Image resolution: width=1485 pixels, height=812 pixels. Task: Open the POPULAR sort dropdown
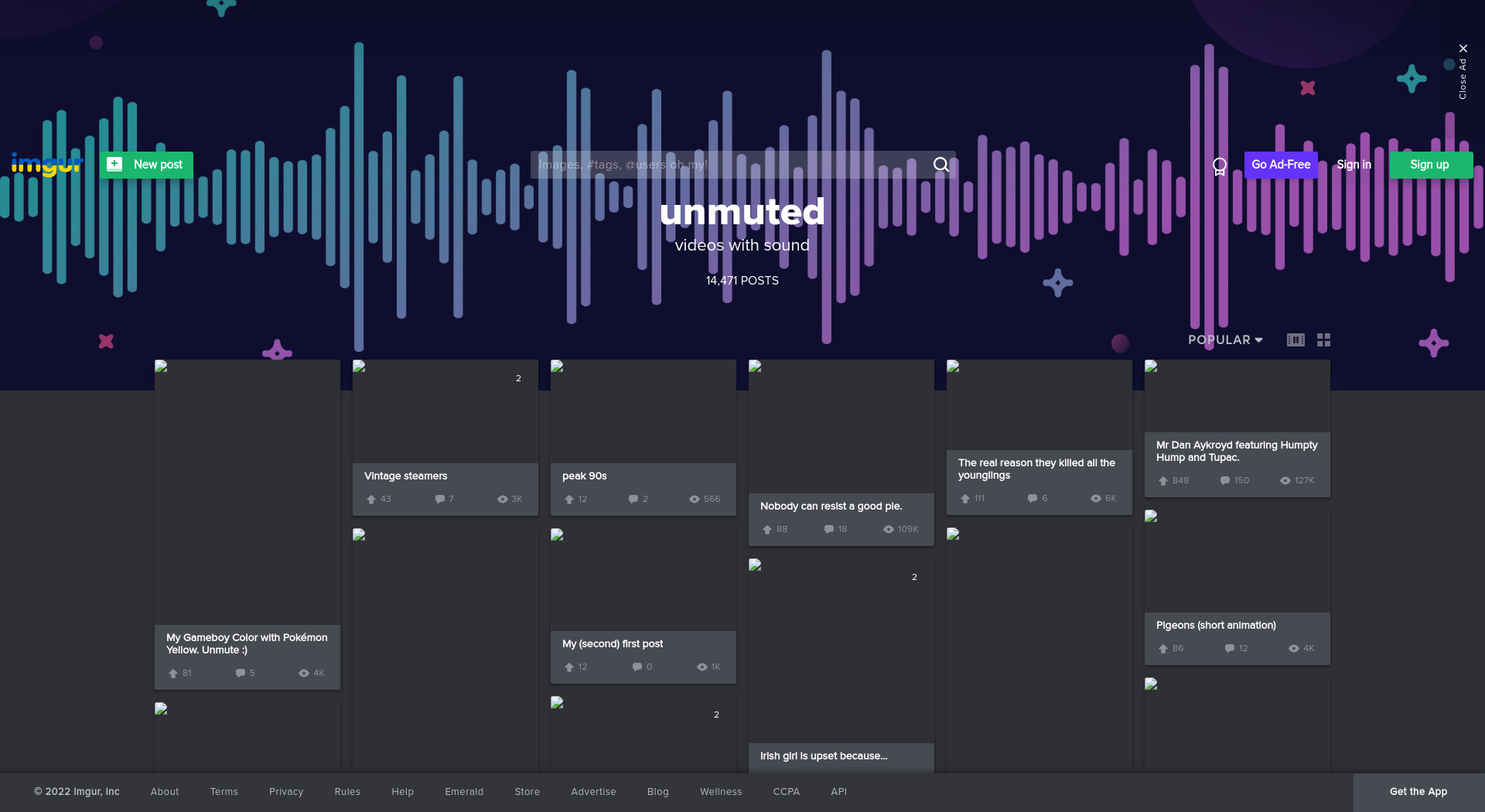point(1225,339)
